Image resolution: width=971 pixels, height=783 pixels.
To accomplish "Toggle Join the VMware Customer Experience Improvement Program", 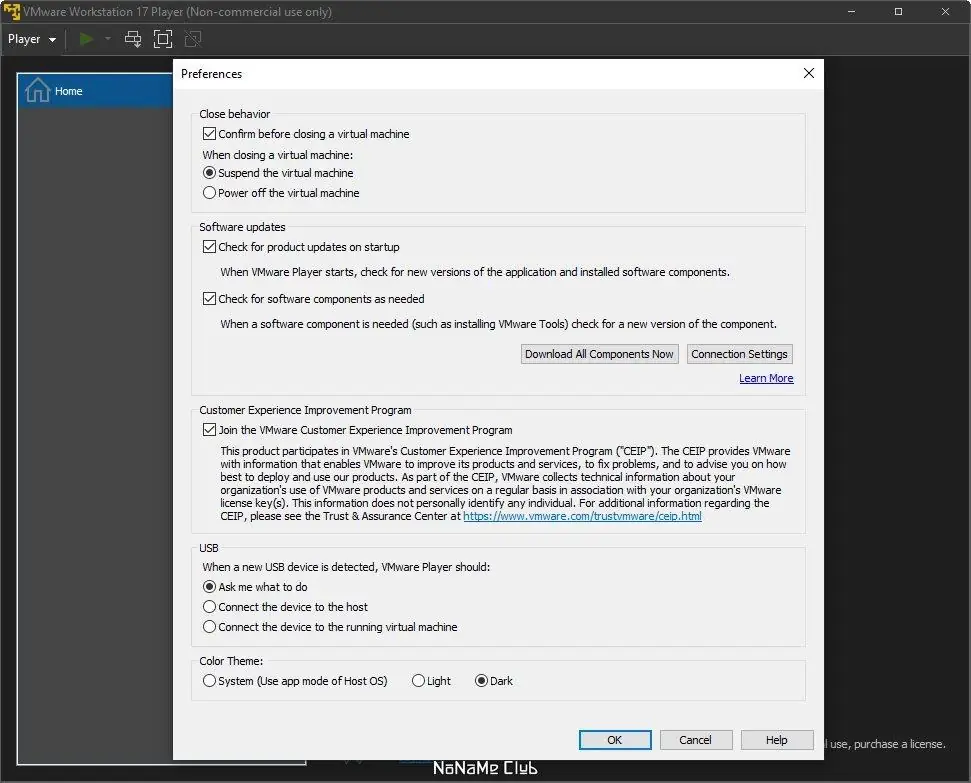I will click(357, 430).
